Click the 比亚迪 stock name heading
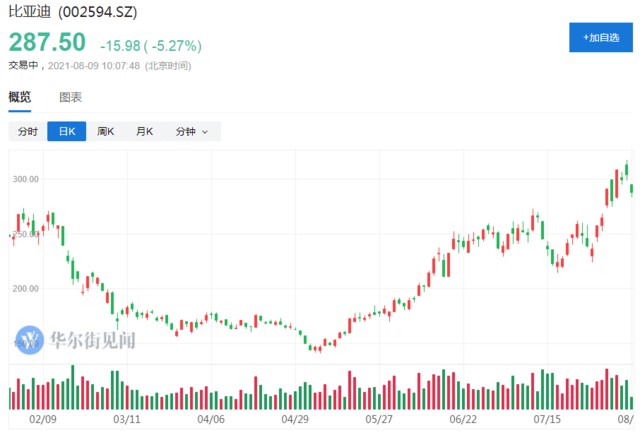 pos(28,12)
